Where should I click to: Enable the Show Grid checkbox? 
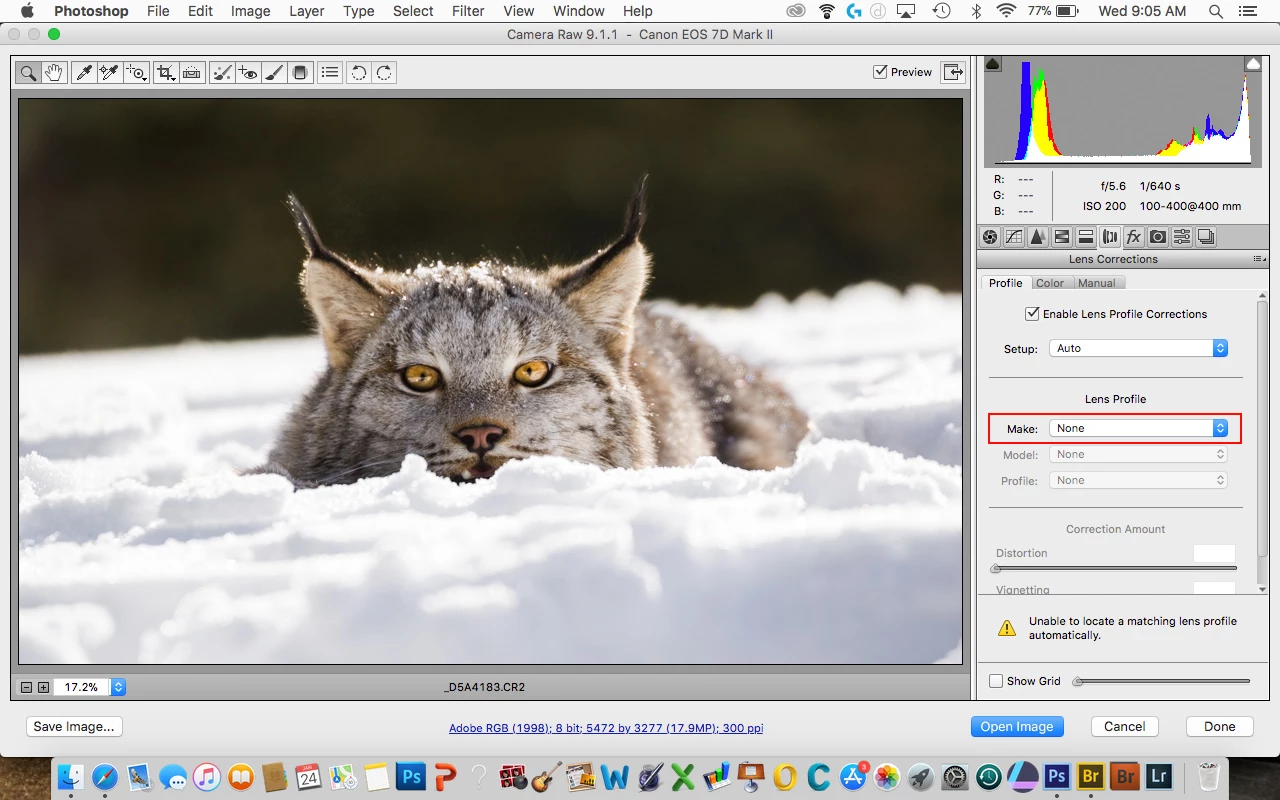click(x=996, y=681)
